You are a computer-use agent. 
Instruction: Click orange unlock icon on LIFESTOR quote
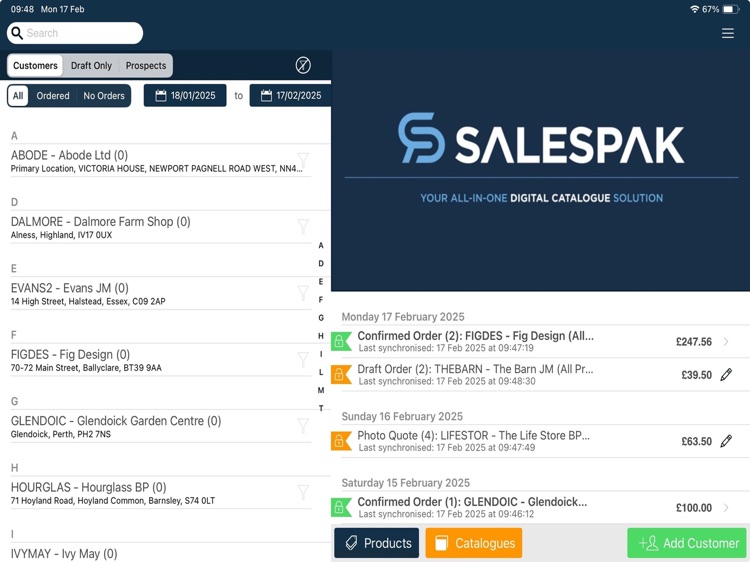point(341,441)
